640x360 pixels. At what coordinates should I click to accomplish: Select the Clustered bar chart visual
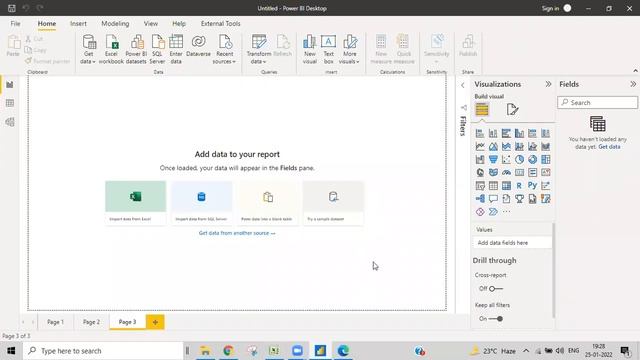[506, 133]
